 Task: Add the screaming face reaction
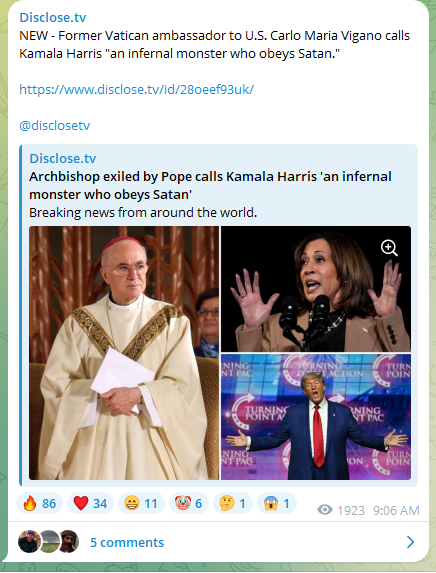tap(277, 503)
